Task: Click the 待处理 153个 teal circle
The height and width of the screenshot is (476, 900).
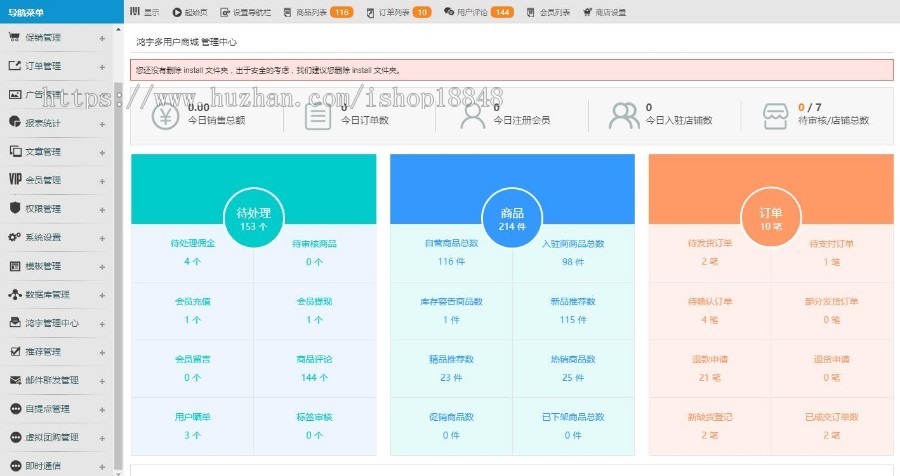Action: click(253, 218)
